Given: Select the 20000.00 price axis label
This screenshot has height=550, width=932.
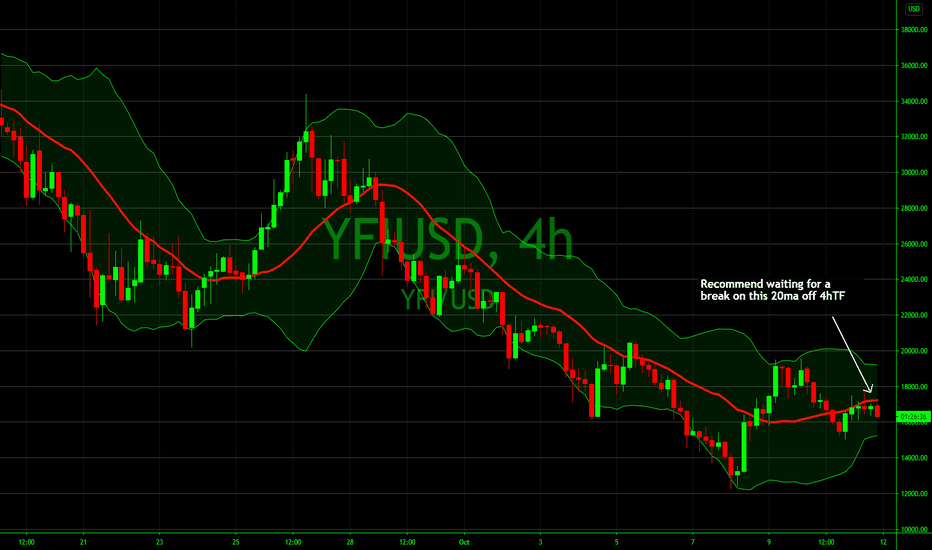Looking at the screenshot, I should pyautogui.click(x=914, y=351).
